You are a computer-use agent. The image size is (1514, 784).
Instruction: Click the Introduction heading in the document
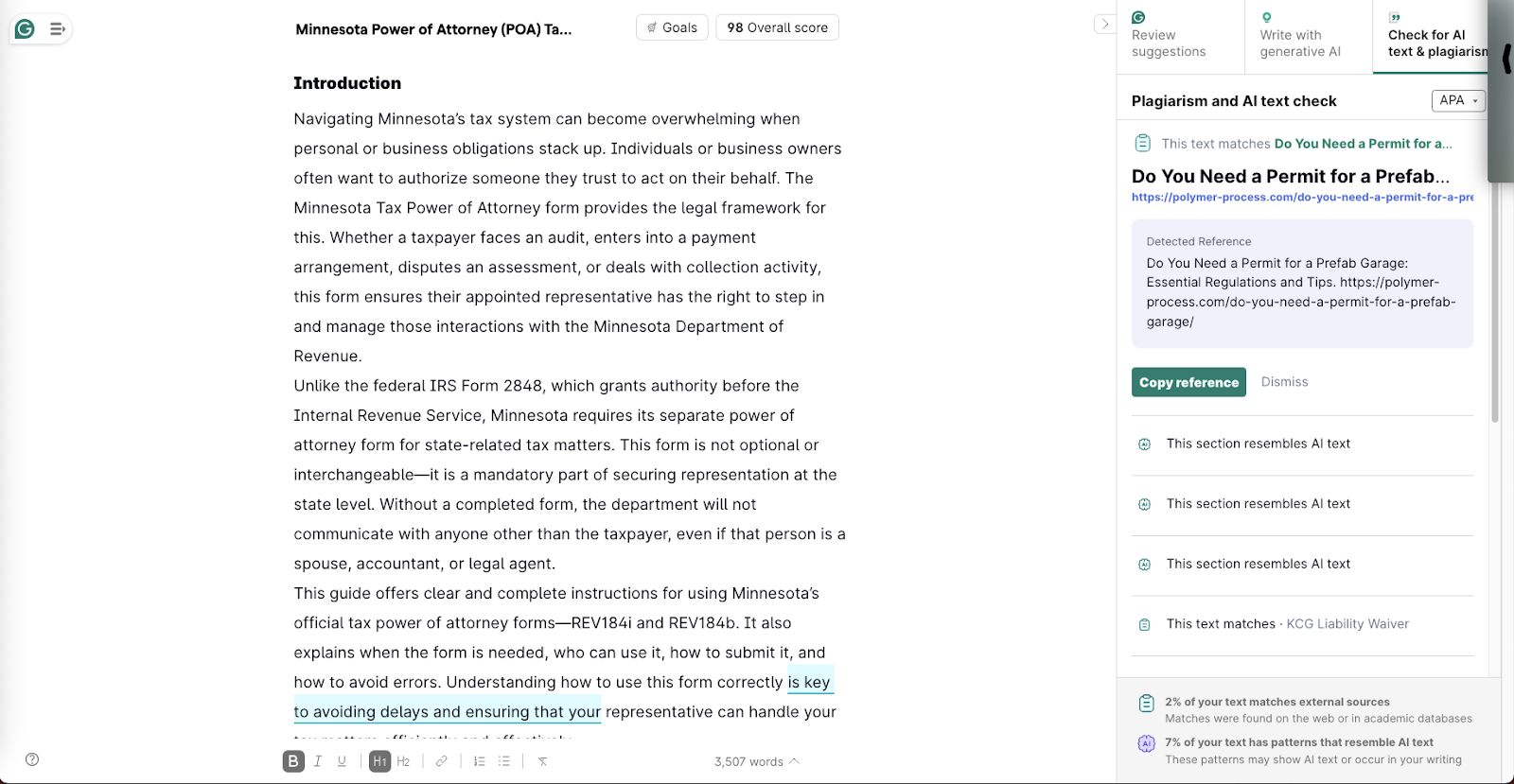click(347, 83)
